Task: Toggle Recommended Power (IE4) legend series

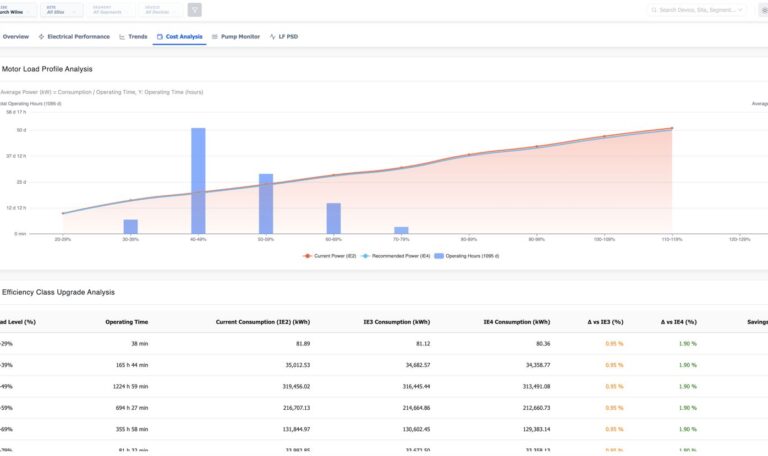Action: pyautogui.click(x=396, y=256)
